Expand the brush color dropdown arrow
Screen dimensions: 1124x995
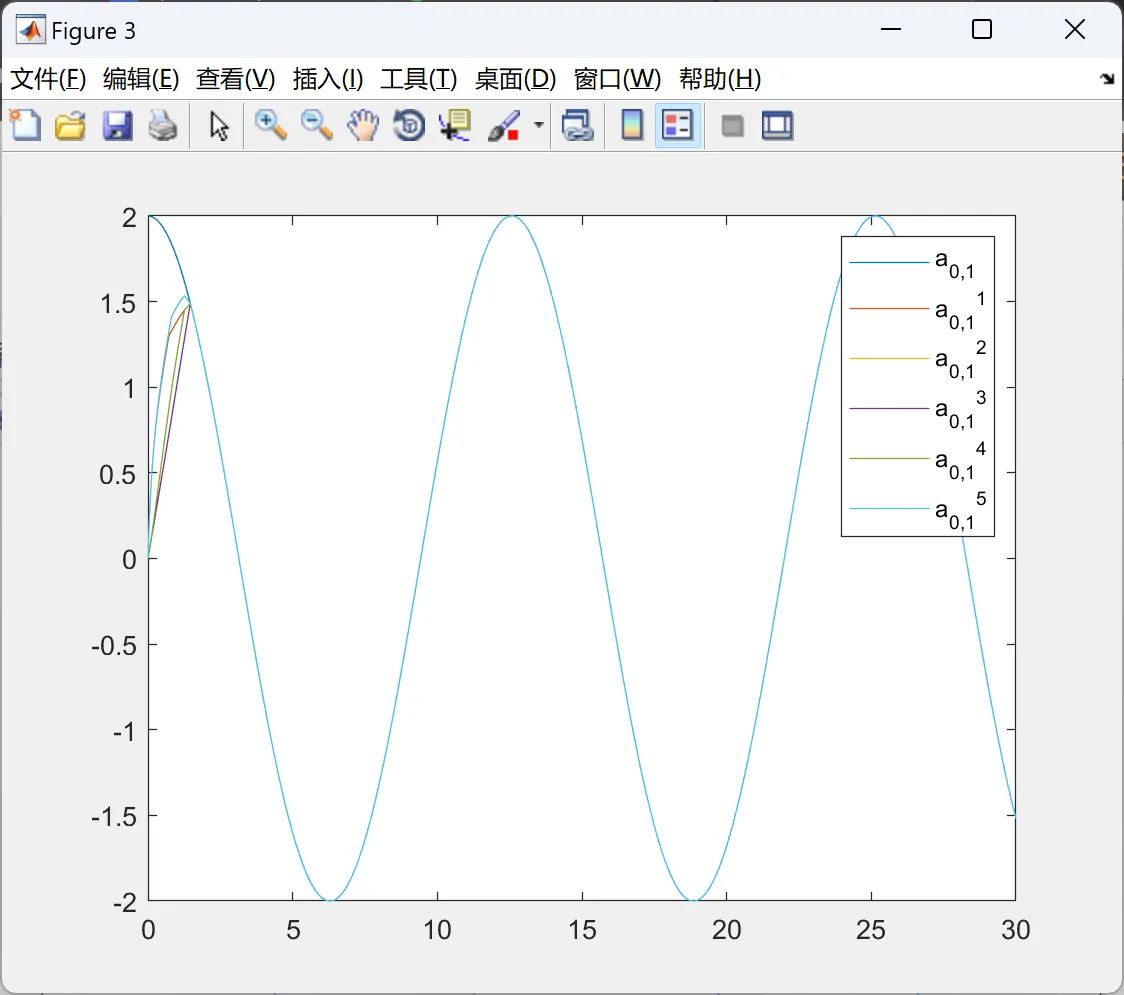click(x=539, y=125)
